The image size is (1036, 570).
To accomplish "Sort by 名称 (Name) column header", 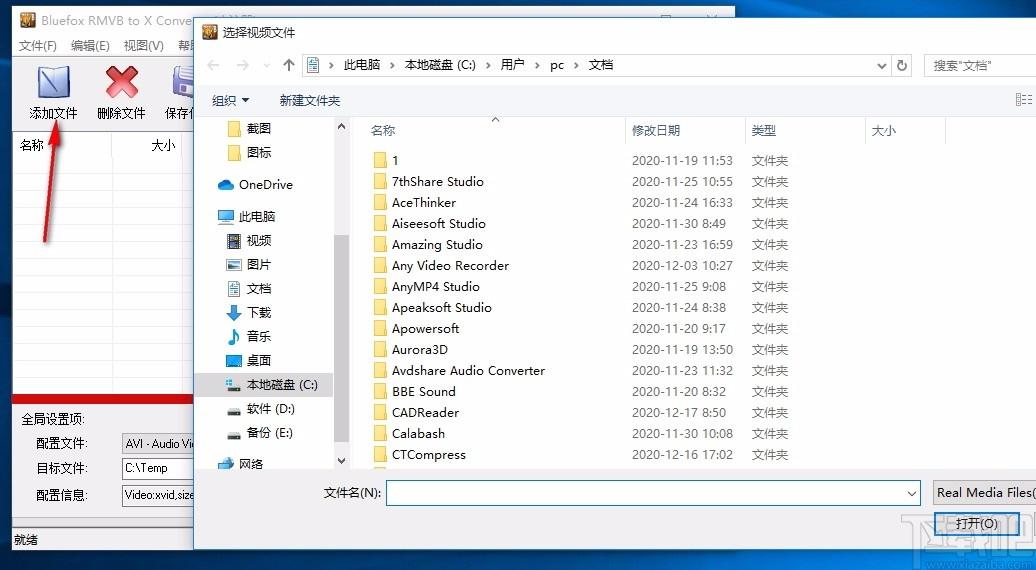I will point(489,131).
